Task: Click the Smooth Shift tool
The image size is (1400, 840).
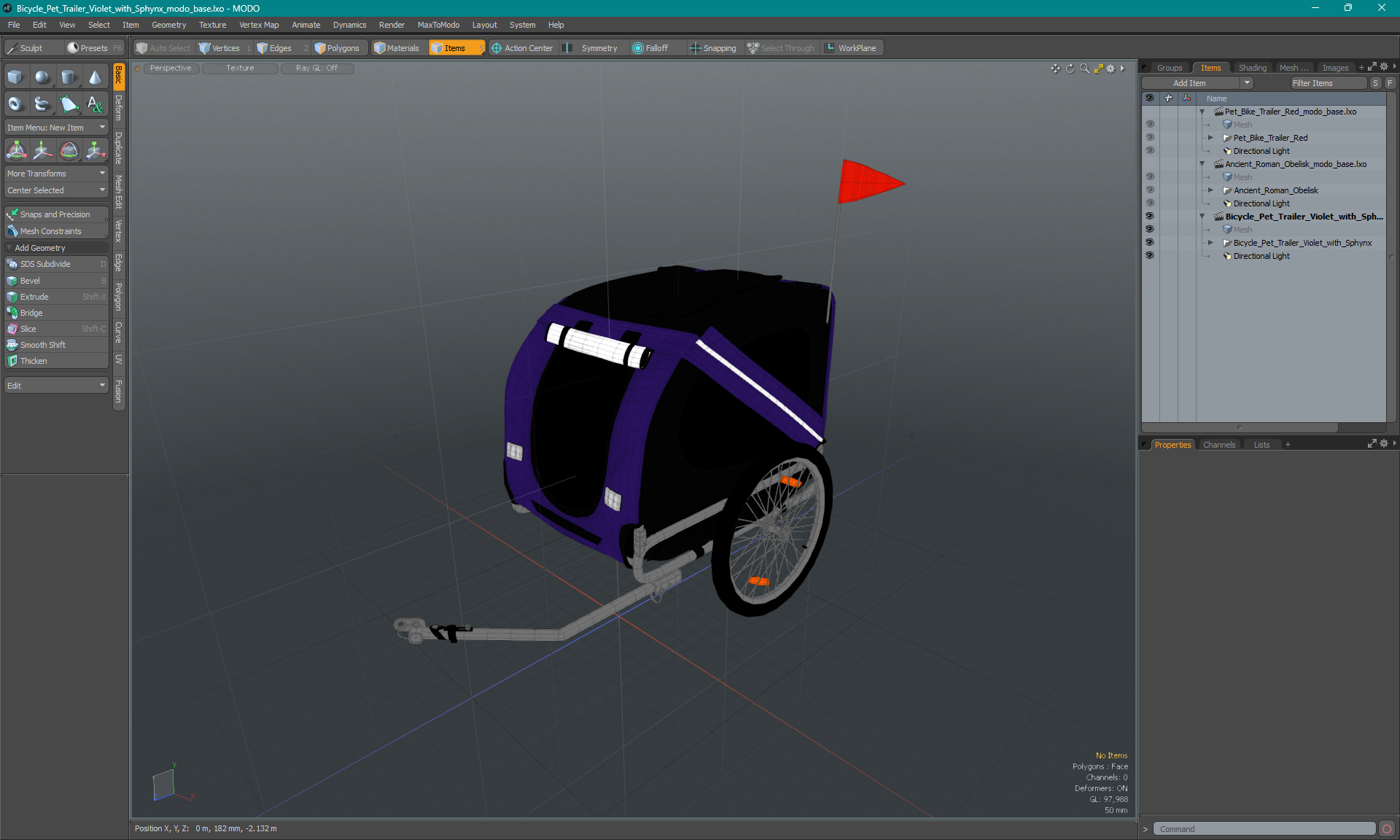Action: point(56,345)
